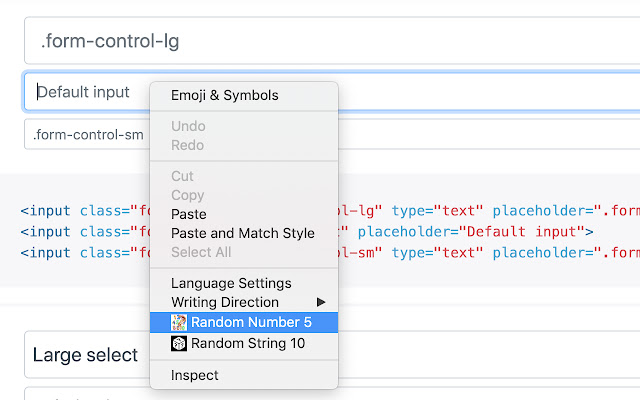
Task: Select Emoji & Symbols from context menu
Action: click(x=224, y=95)
